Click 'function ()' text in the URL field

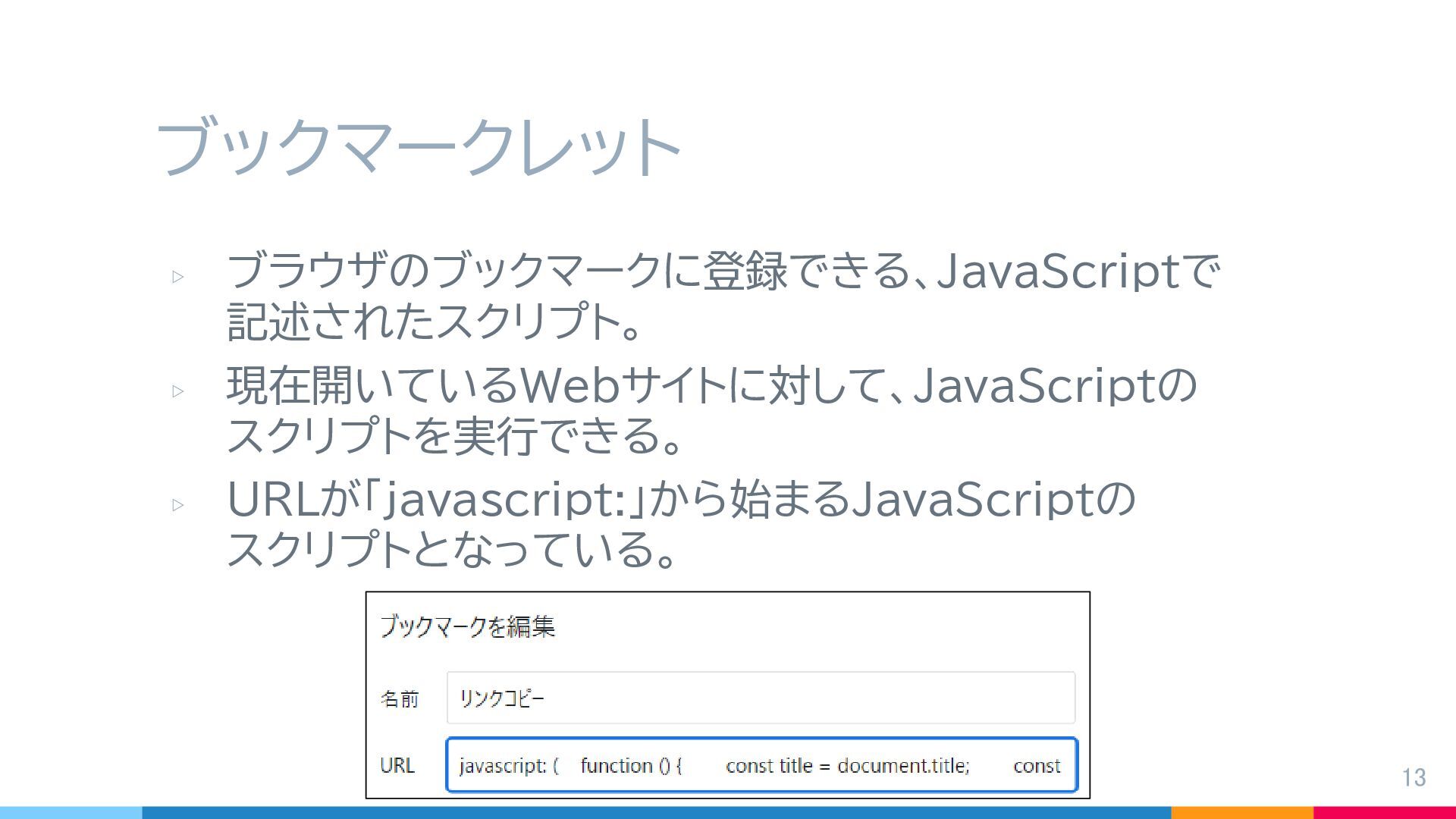click(626, 766)
